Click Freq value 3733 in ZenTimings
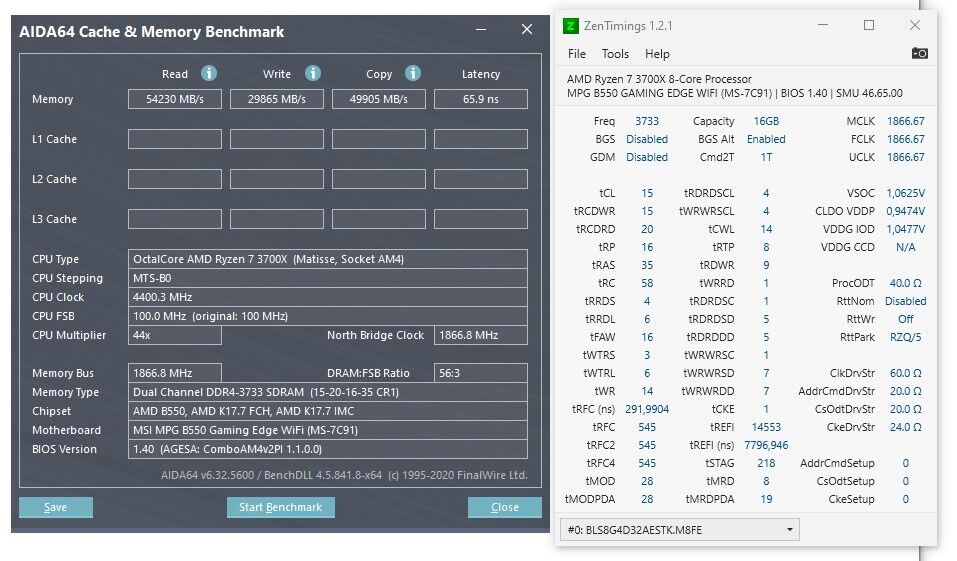The image size is (957, 561). [x=647, y=121]
